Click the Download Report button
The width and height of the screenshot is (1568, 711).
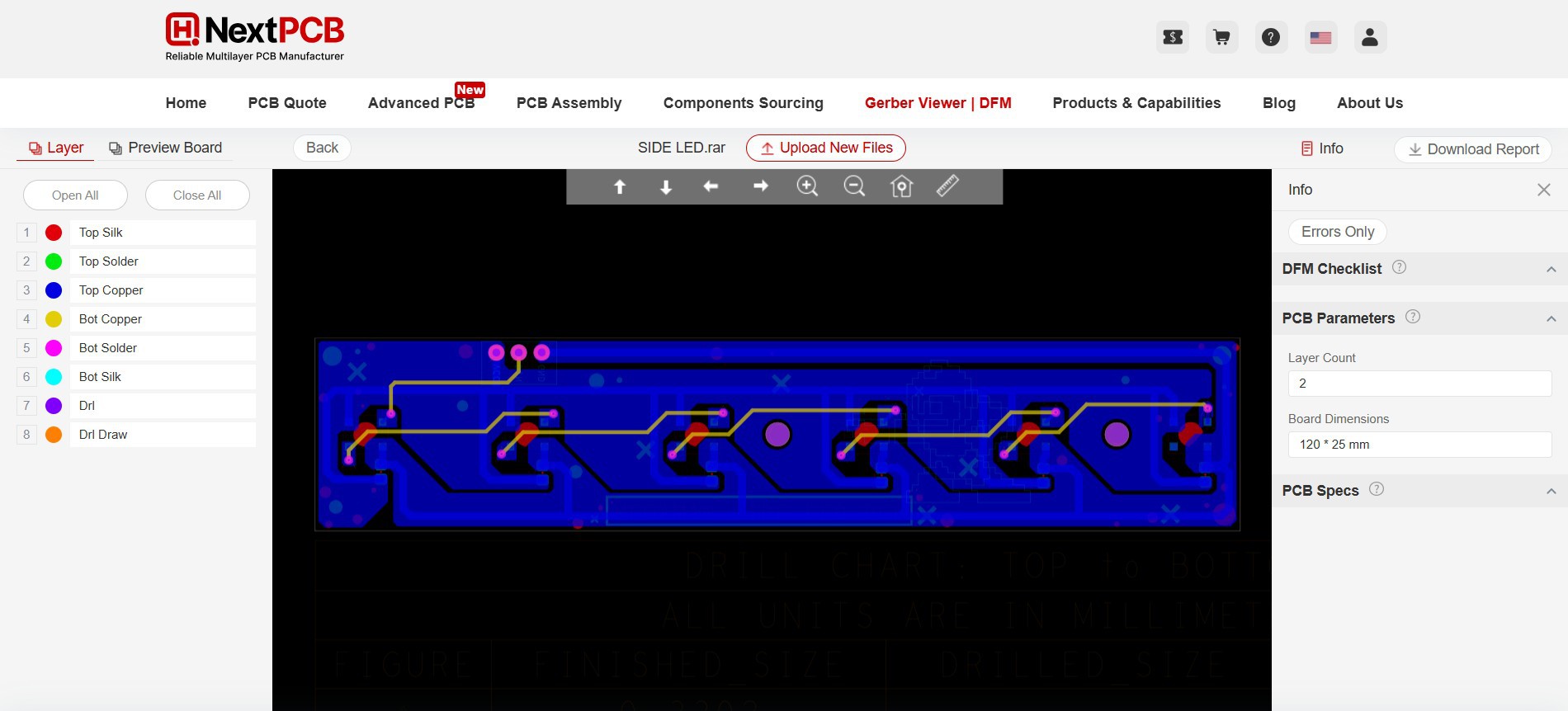[x=1473, y=149]
